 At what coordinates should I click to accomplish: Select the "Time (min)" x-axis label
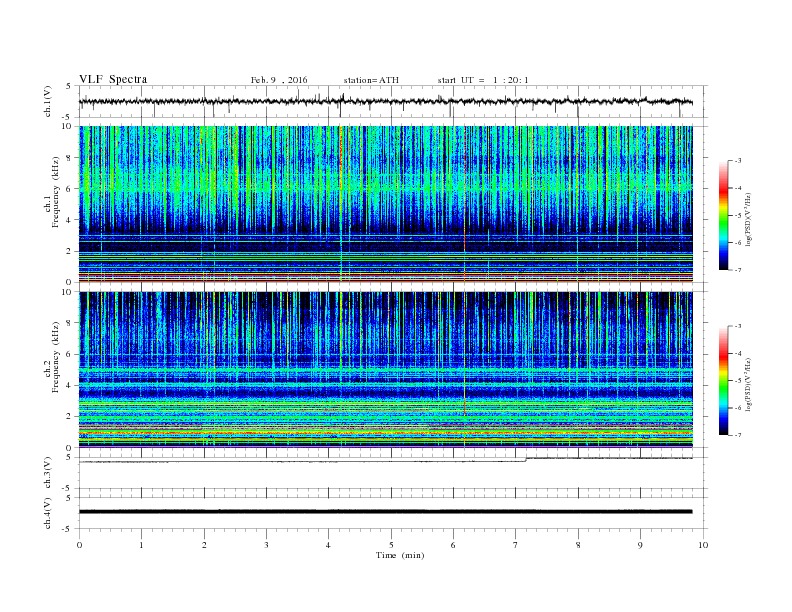(400, 555)
